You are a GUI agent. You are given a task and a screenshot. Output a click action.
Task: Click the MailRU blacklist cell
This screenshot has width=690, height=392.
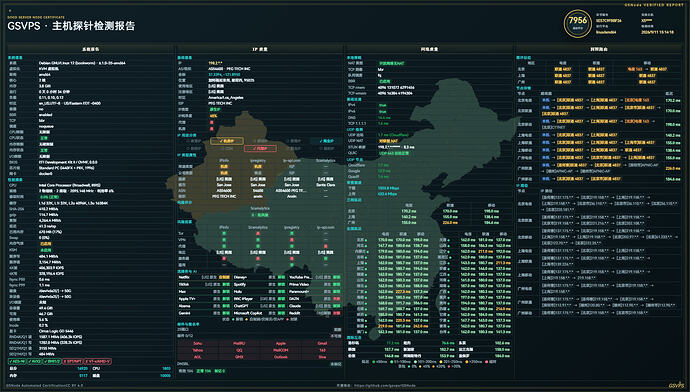[239, 343]
